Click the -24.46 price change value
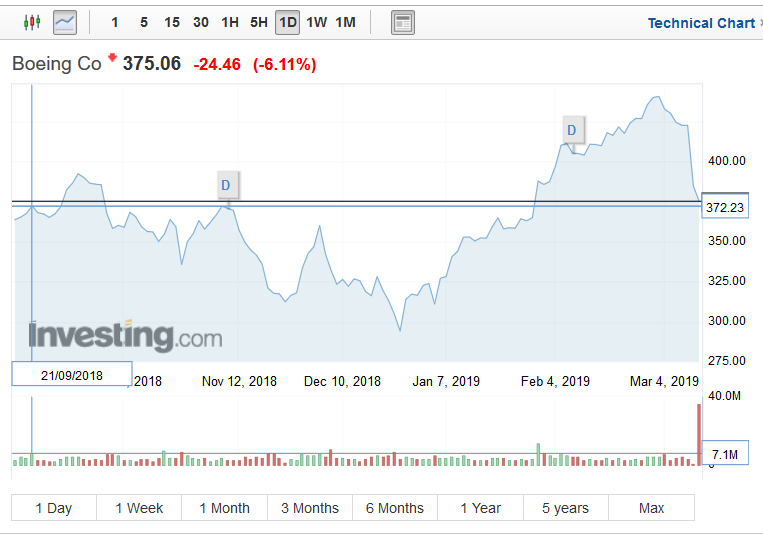The image size is (763, 537). coord(217,64)
